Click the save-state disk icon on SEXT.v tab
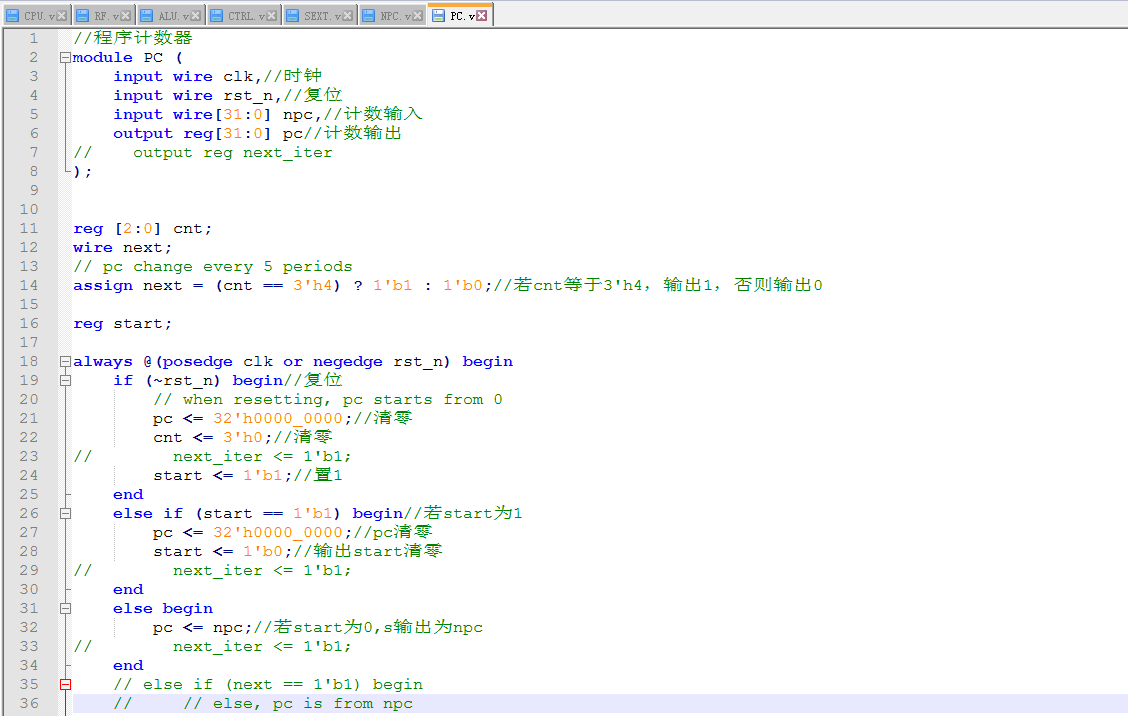This screenshot has height=716, width=1128. pos(293,16)
